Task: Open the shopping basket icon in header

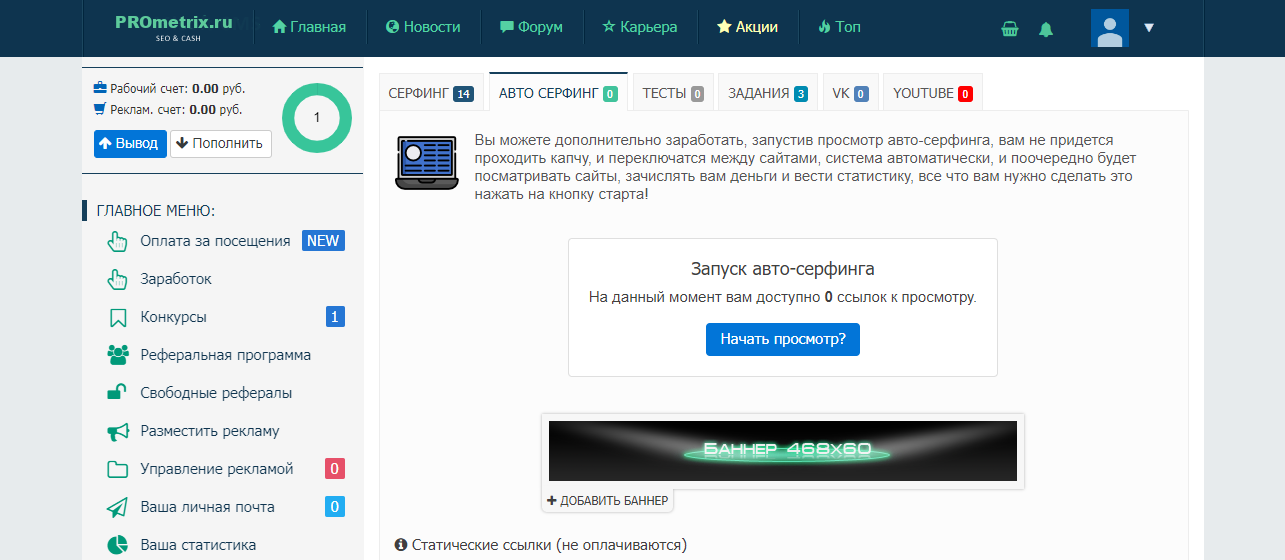Action: (x=1010, y=29)
